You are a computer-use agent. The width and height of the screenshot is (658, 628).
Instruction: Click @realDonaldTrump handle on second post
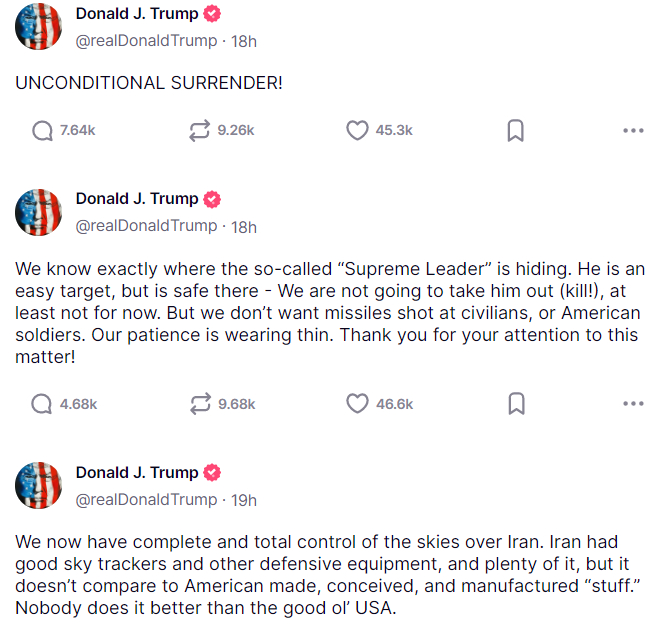[146, 226]
